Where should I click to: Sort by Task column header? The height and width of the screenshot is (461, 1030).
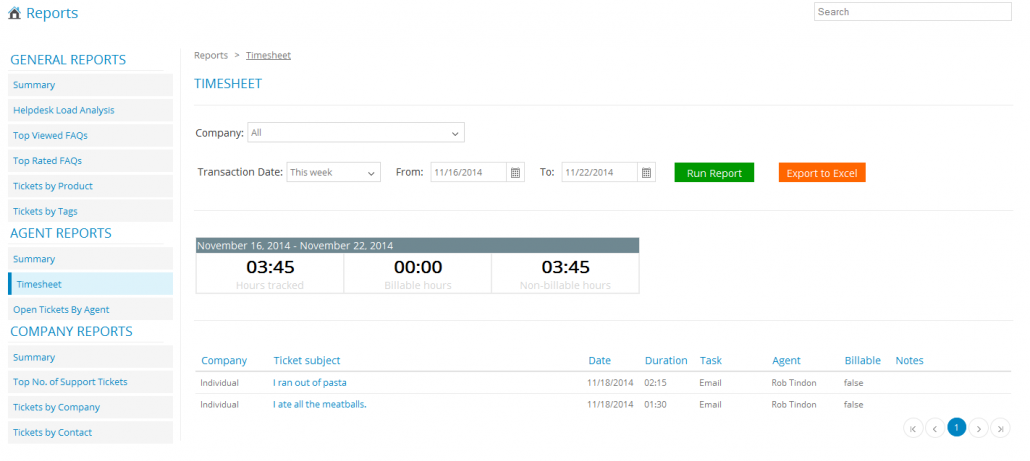point(711,361)
